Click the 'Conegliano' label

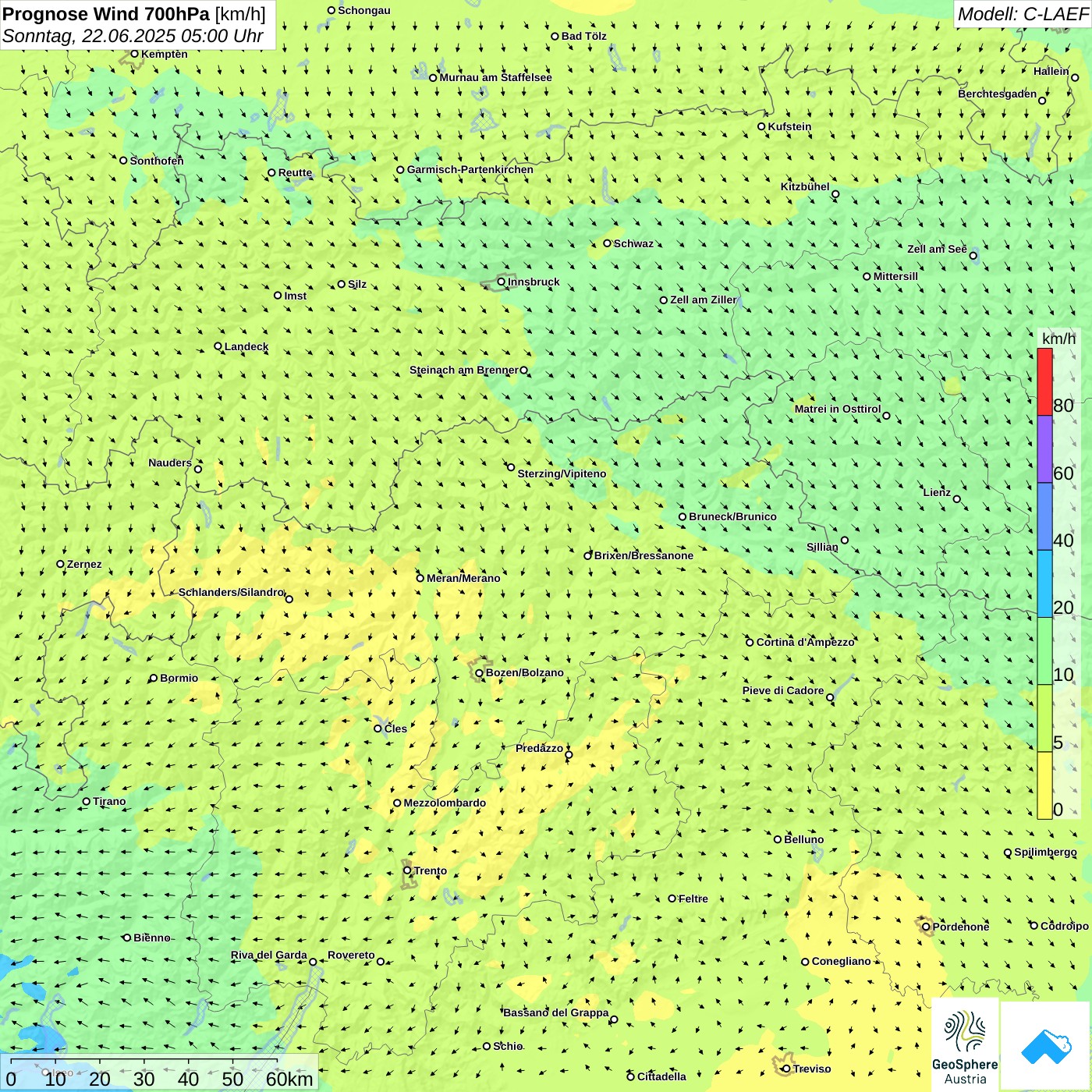[841, 961]
